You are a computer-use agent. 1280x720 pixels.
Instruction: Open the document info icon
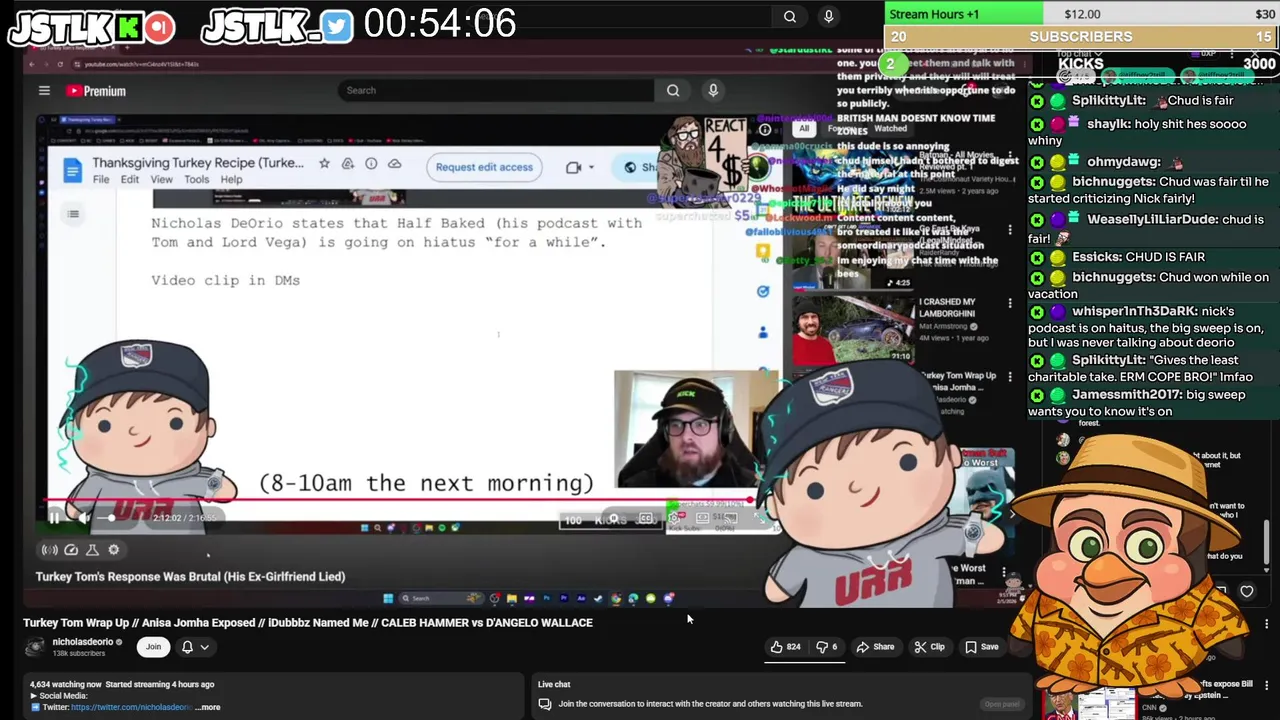click(x=371, y=163)
